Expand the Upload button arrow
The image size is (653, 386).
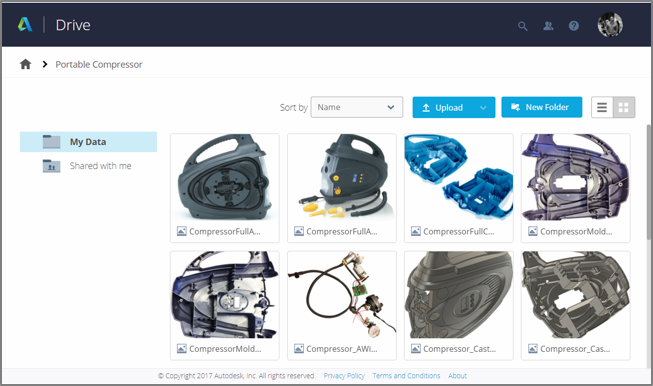[483, 107]
